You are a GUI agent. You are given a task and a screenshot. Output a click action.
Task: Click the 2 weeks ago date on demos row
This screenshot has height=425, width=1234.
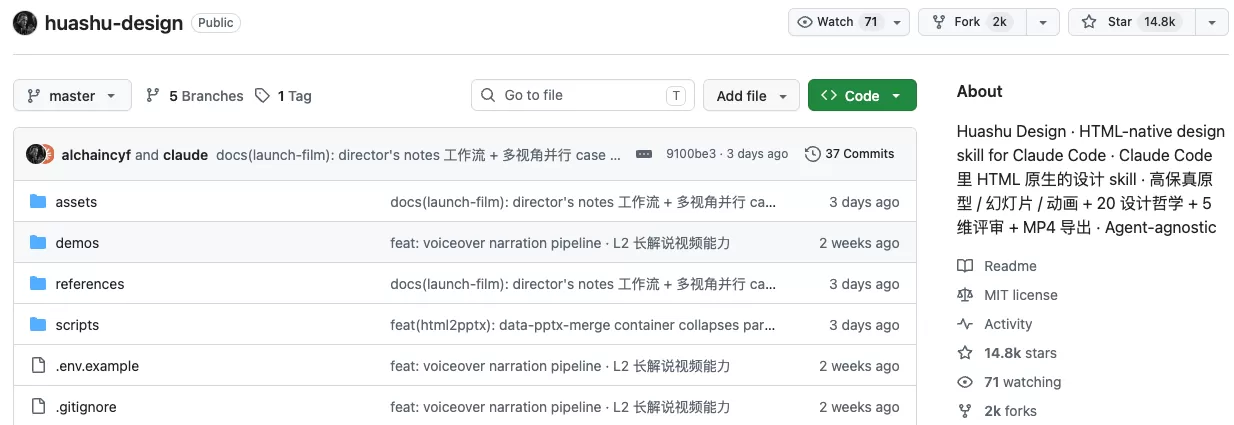(859, 243)
